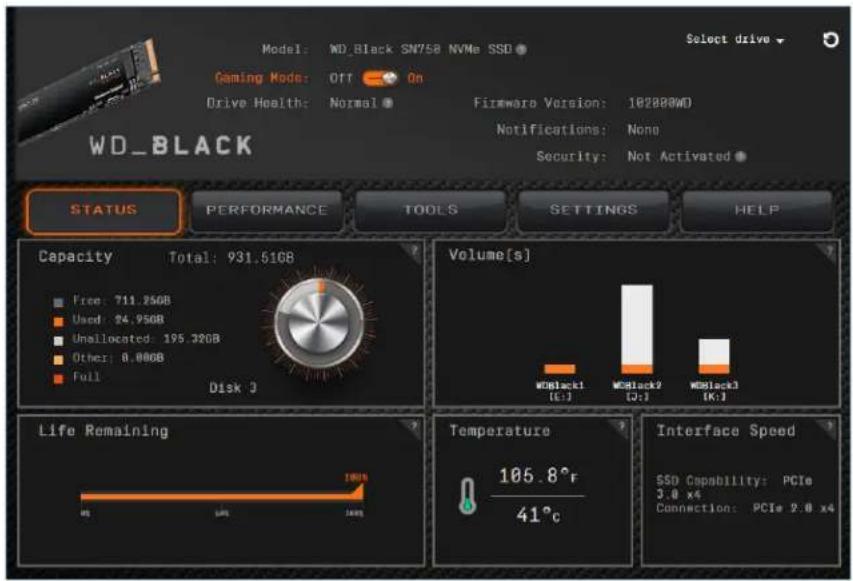Viewport: 853px width, 581px height.
Task: Click the help corner icon in Capacity panel
Action: (413, 251)
